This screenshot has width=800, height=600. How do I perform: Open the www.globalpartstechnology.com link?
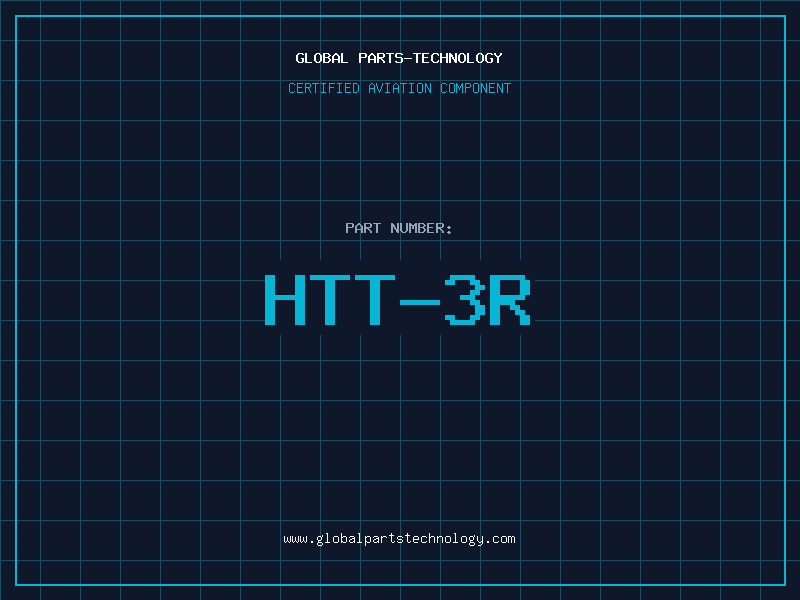pyautogui.click(x=399, y=539)
